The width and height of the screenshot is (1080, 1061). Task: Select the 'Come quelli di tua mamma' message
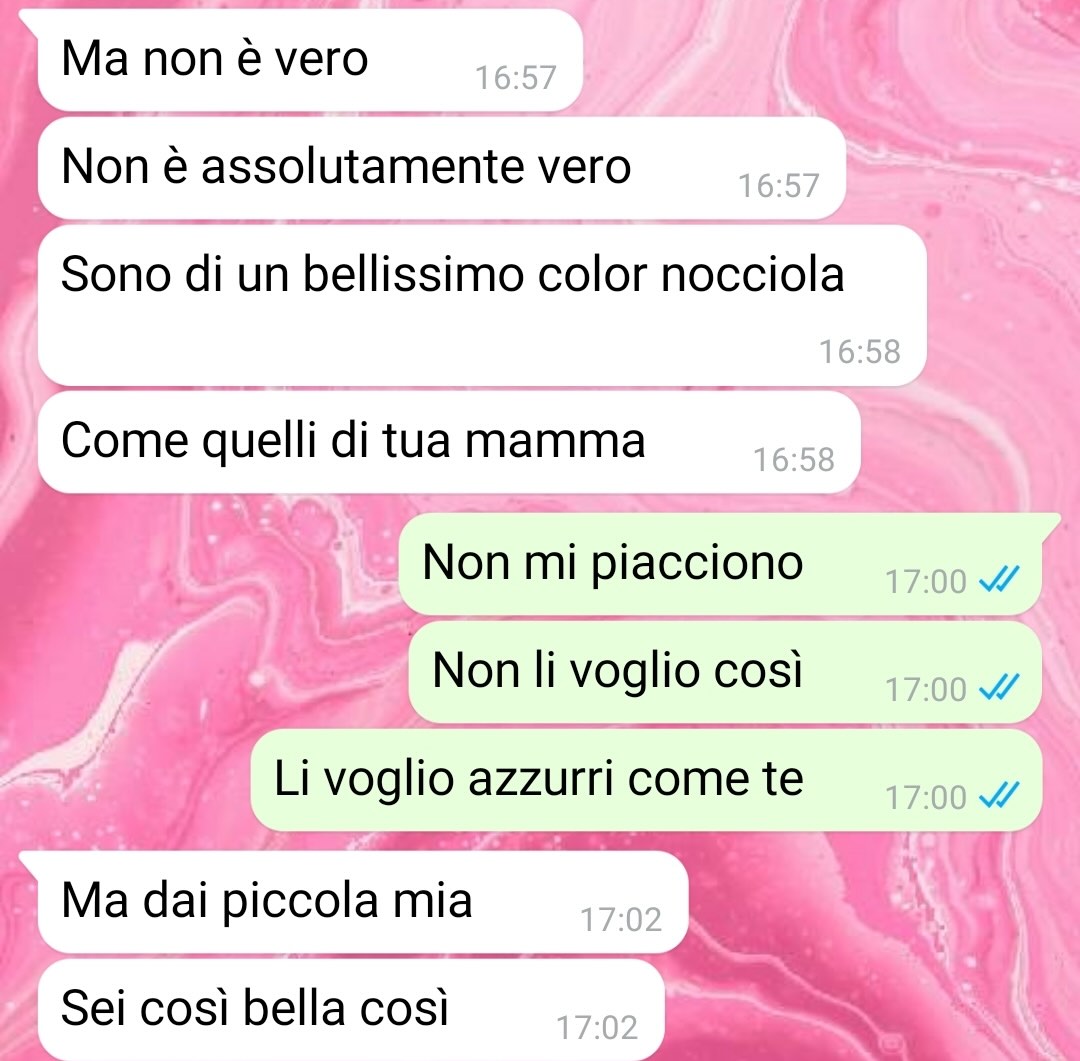click(449, 442)
